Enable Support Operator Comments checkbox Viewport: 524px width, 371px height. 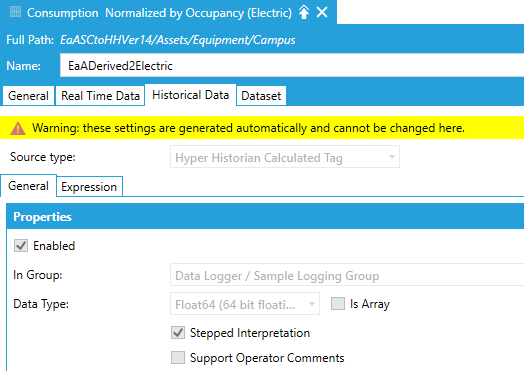178,358
